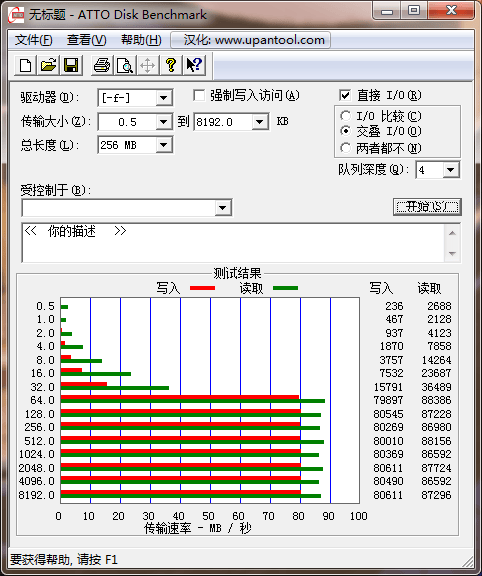Click the 开始 start button
This screenshot has width=482, height=576.
tap(427, 207)
